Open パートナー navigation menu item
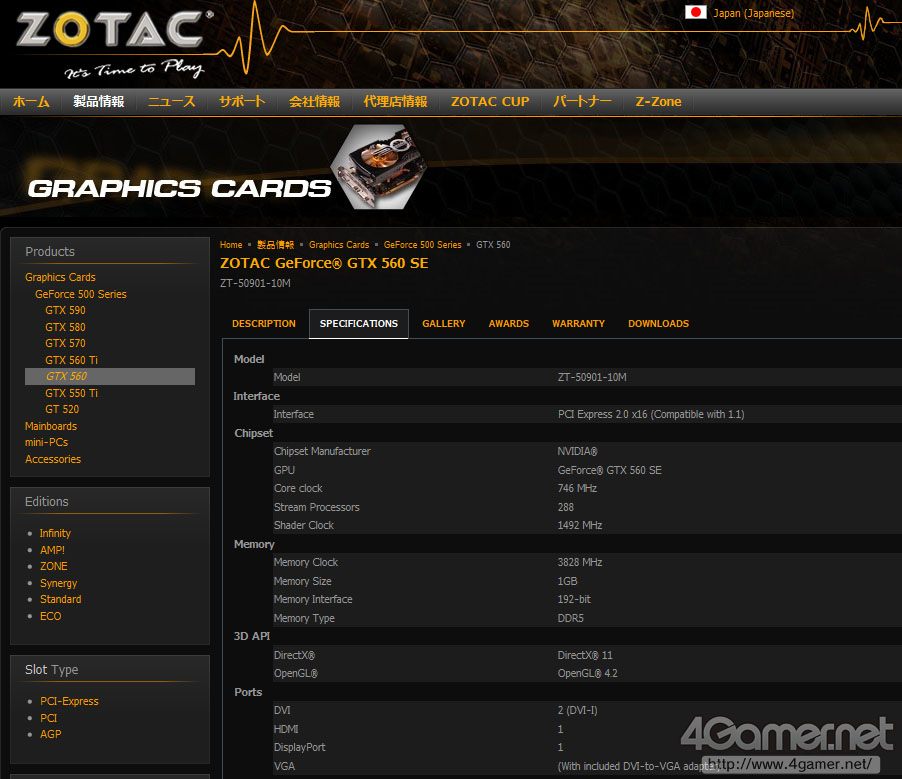This screenshot has width=902, height=779. click(582, 102)
